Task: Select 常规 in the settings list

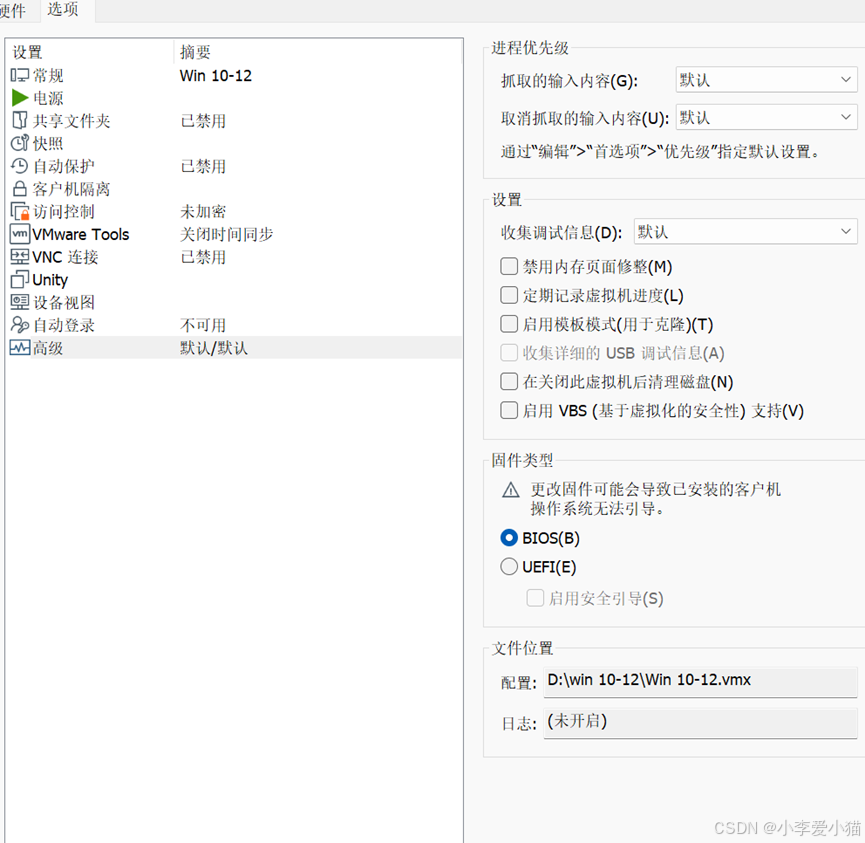Action: click(234, 75)
